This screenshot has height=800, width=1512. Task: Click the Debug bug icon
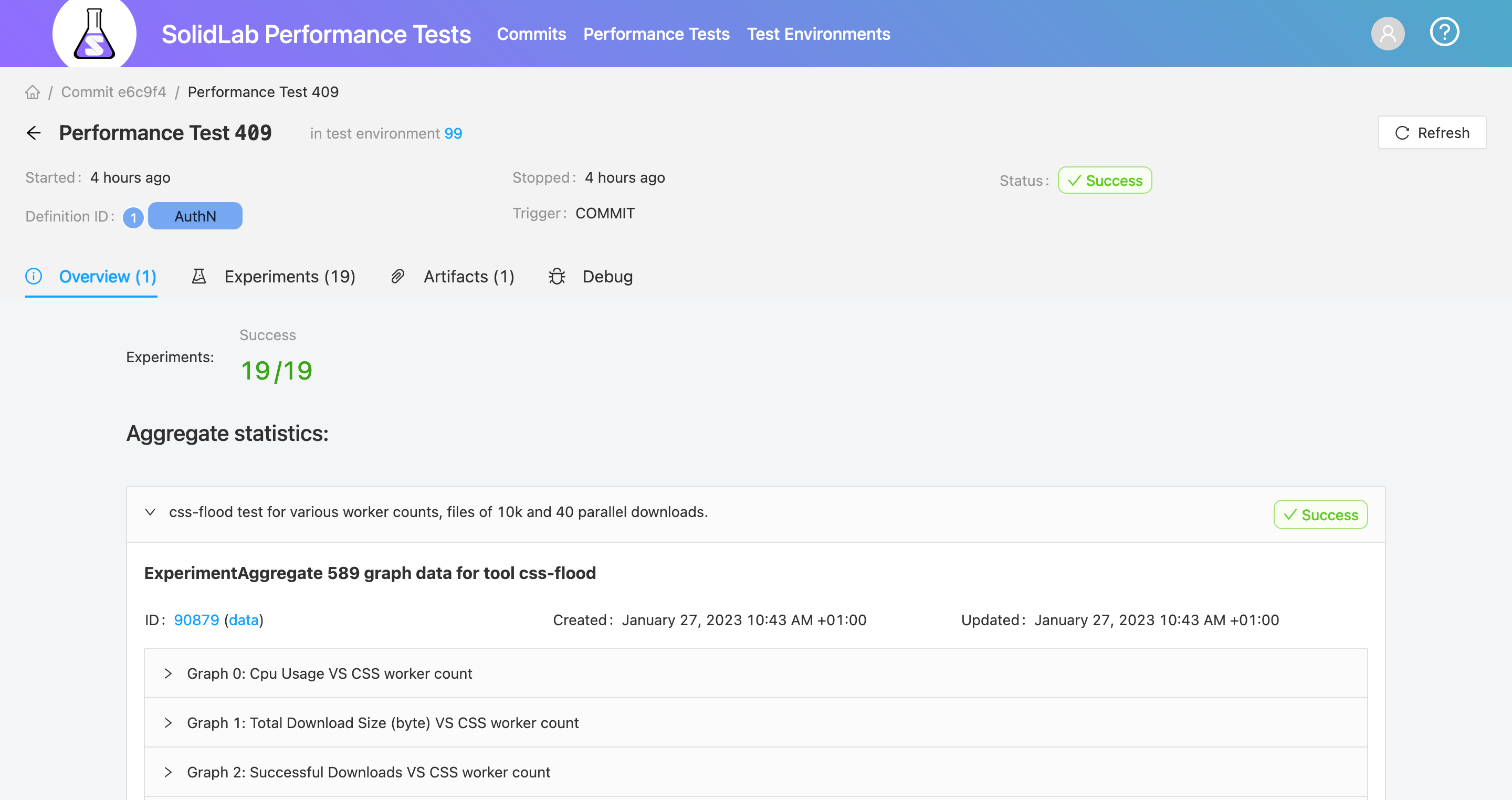556,276
